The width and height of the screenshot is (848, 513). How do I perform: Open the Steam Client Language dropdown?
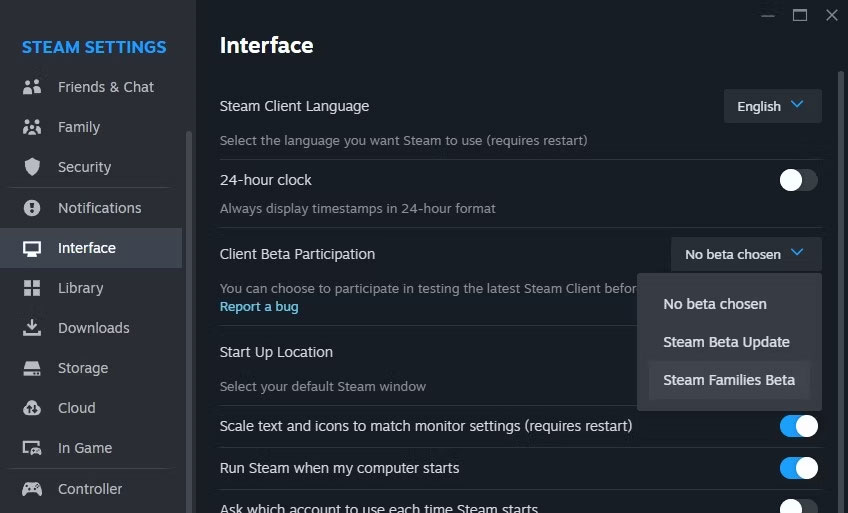point(772,106)
